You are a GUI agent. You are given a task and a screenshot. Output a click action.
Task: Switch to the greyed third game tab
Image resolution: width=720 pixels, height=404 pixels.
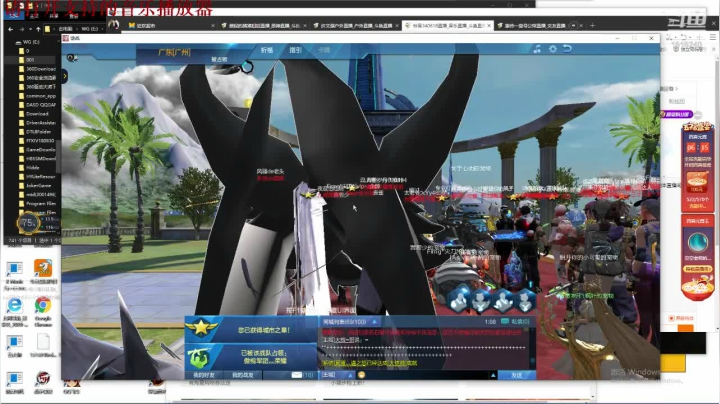click(324, 50)
